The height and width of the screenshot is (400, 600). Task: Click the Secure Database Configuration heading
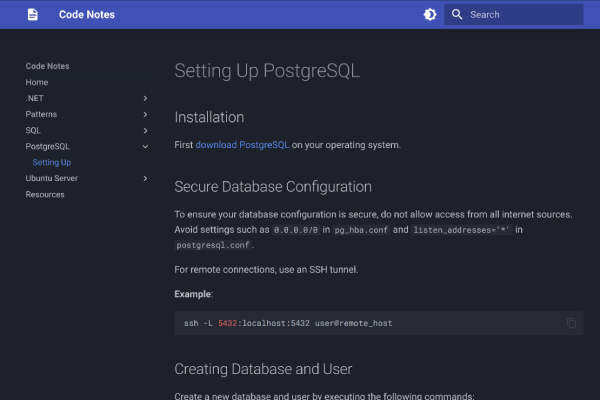click(x=273, y=187)
